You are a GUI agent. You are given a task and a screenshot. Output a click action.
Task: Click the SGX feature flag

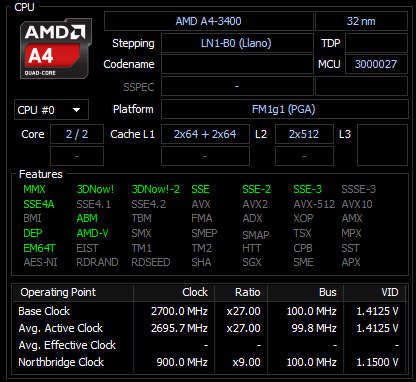(x=252, y=262)
